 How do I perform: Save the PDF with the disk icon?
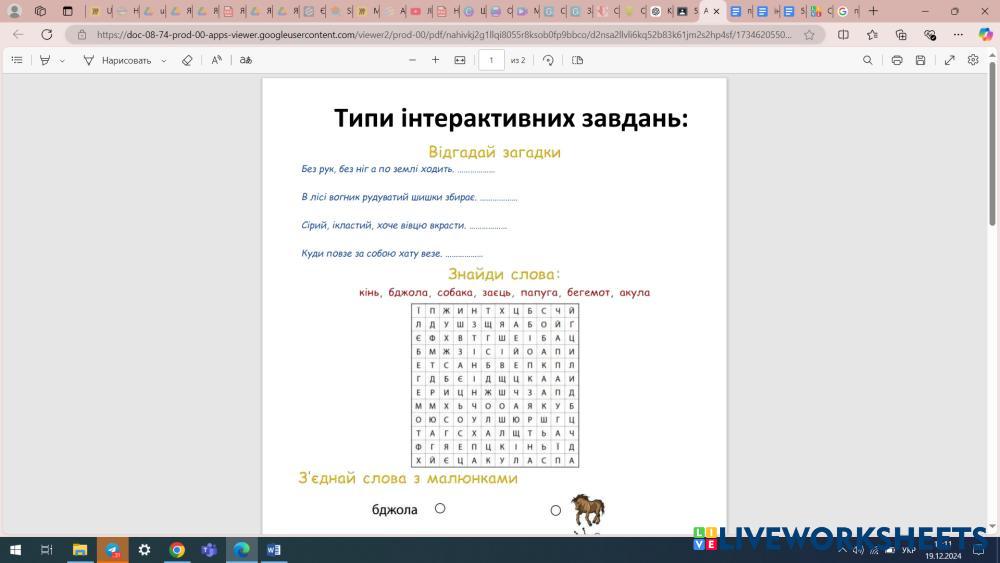click(x=920, y=60)
